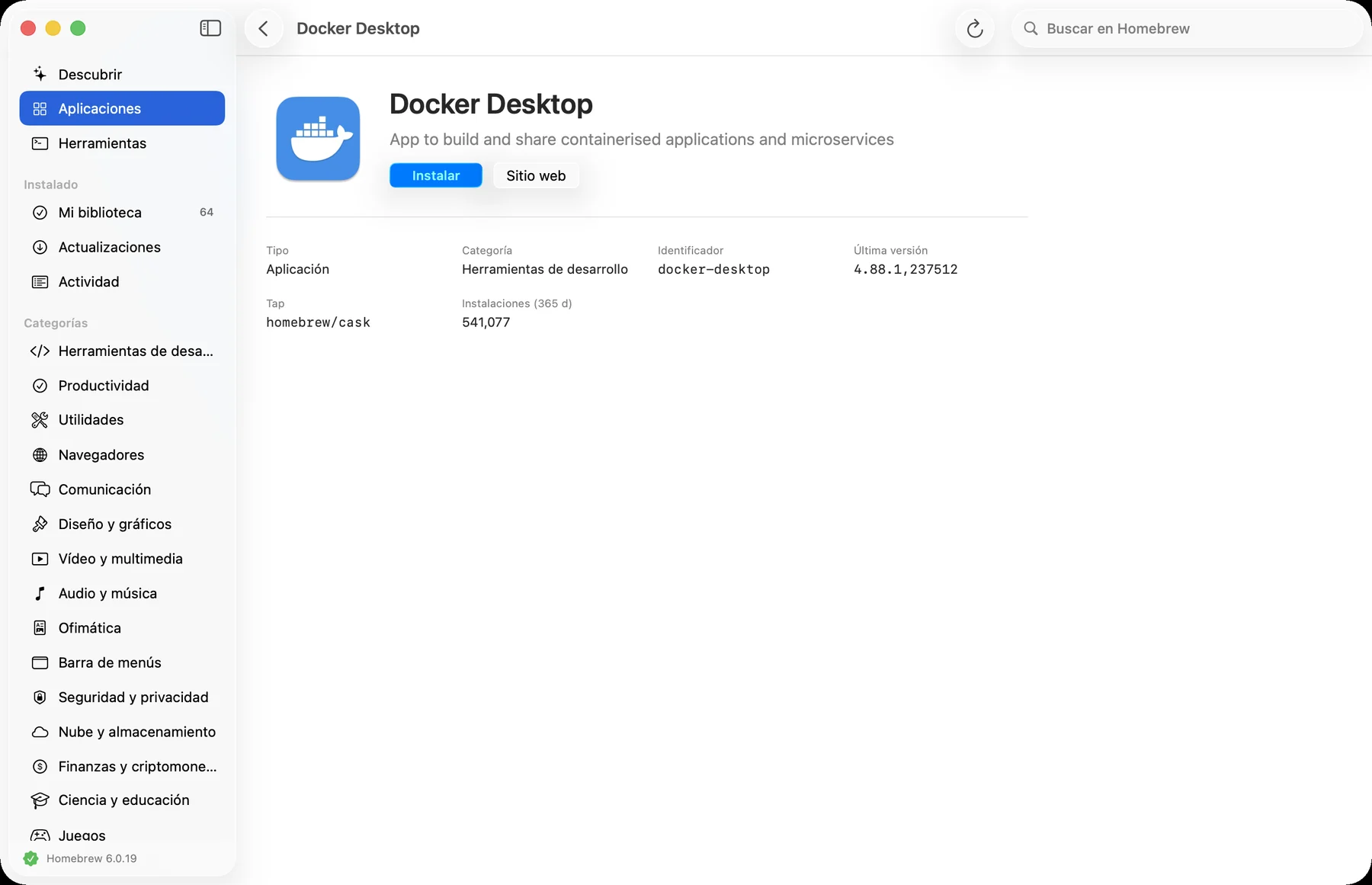The image size is (1372, 885).
Task: Click the Herramientas terminal icon
Action: click(x=40, y=143)
